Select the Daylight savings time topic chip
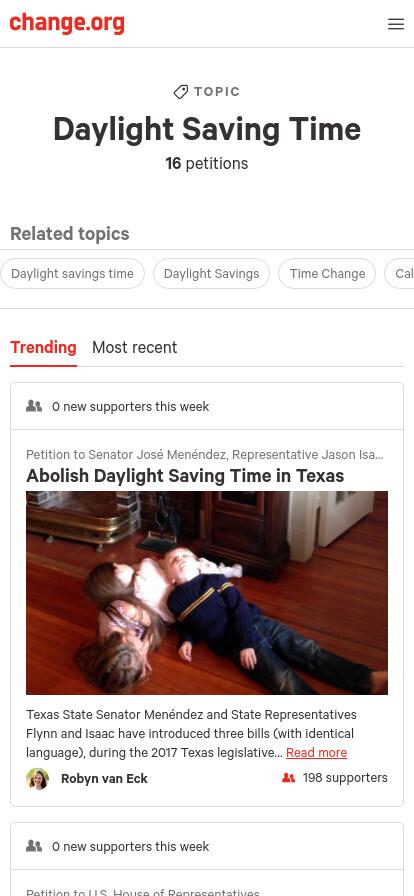The image size is (414, 896). coord(72,274)
